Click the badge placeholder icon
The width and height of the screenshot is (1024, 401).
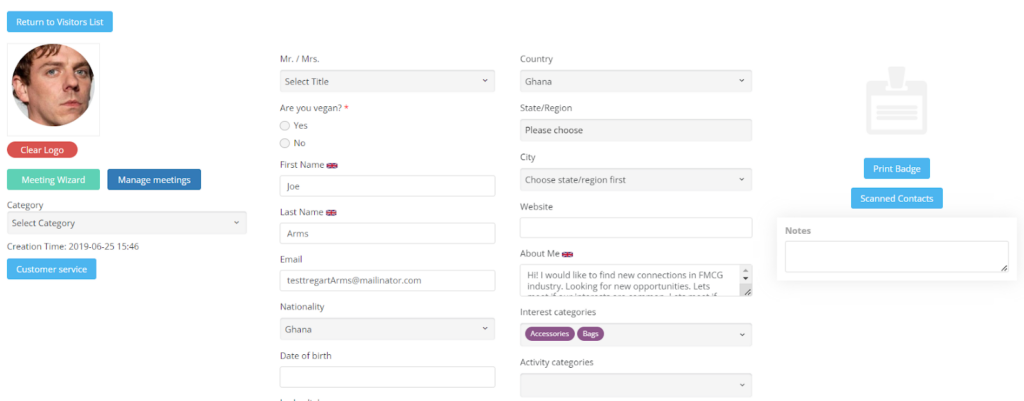pyautogui.click(x=896, y=100)
